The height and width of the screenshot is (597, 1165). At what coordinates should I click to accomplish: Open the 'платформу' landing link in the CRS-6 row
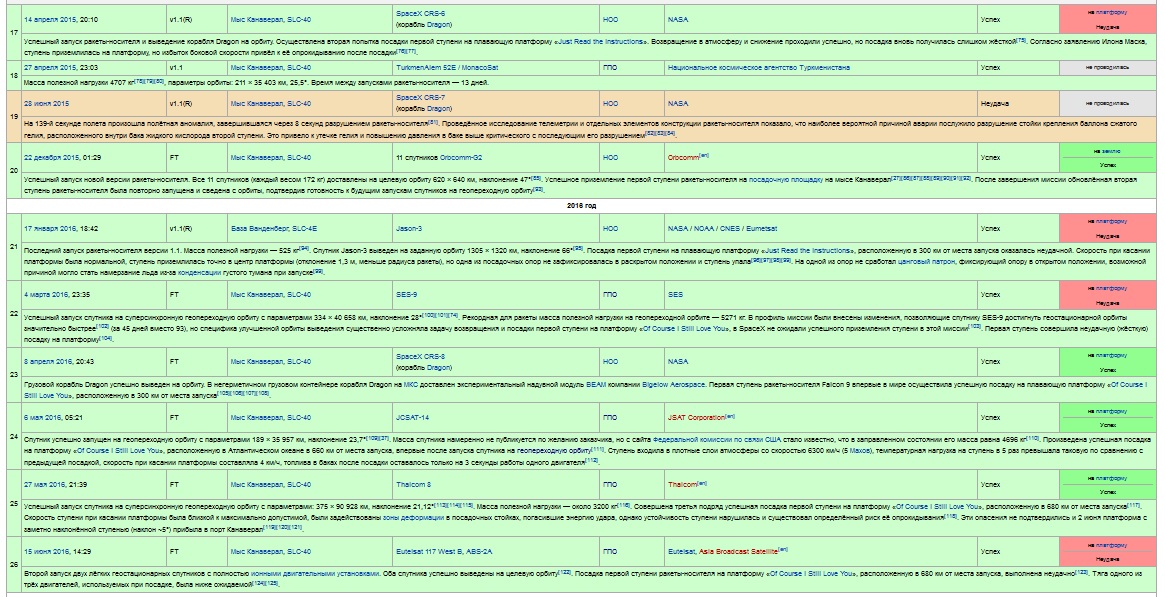[x=1112, y=13]
